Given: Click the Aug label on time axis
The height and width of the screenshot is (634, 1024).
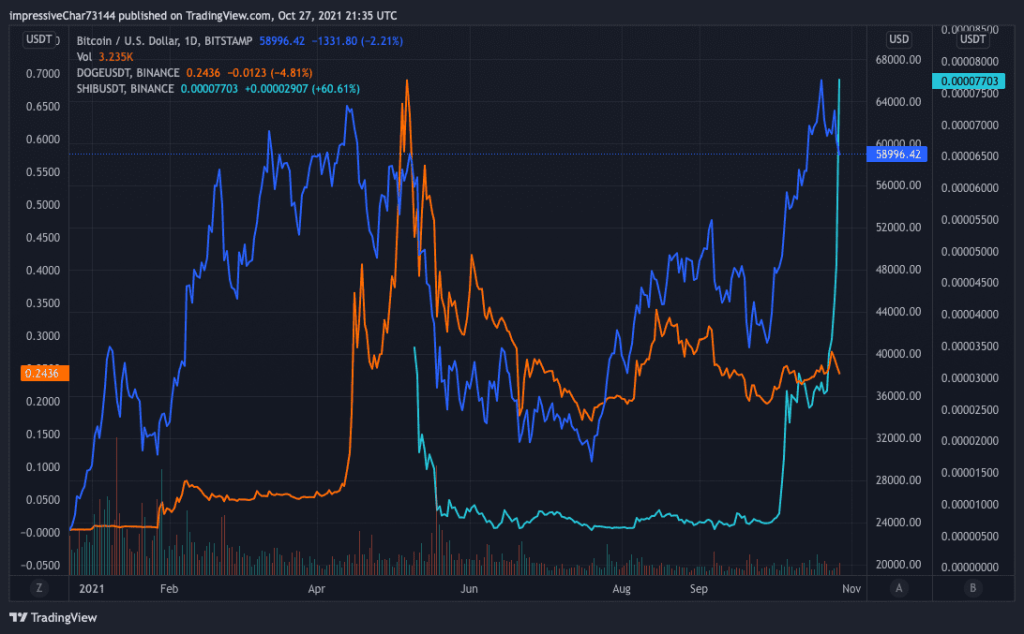Looking at the screenshot, I should (x=621, y=590).
